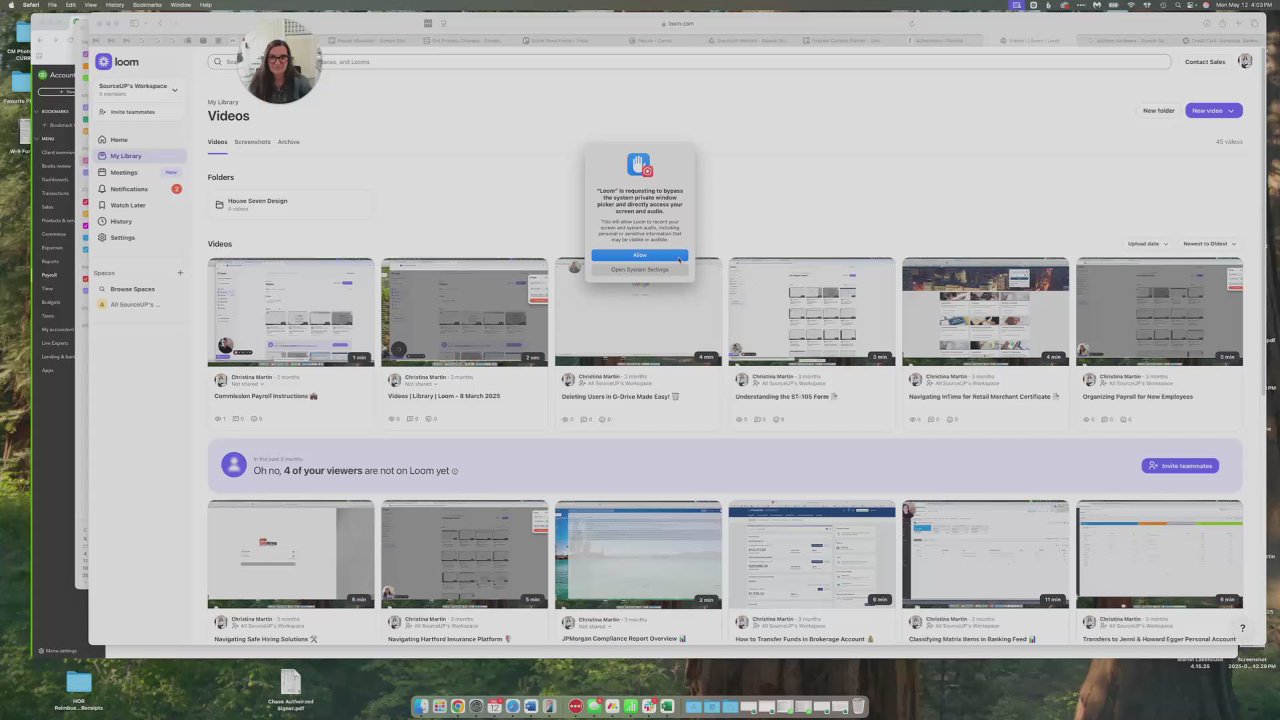Open the New video dropdown
1280x720 pixels.
(1214, 111)
